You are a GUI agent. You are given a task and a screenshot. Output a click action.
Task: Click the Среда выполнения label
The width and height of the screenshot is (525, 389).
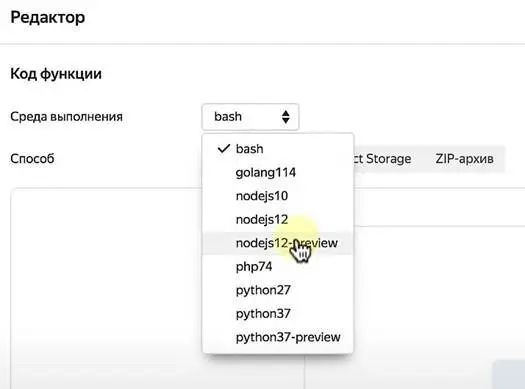pyautogui.click(x=67, y=117)
